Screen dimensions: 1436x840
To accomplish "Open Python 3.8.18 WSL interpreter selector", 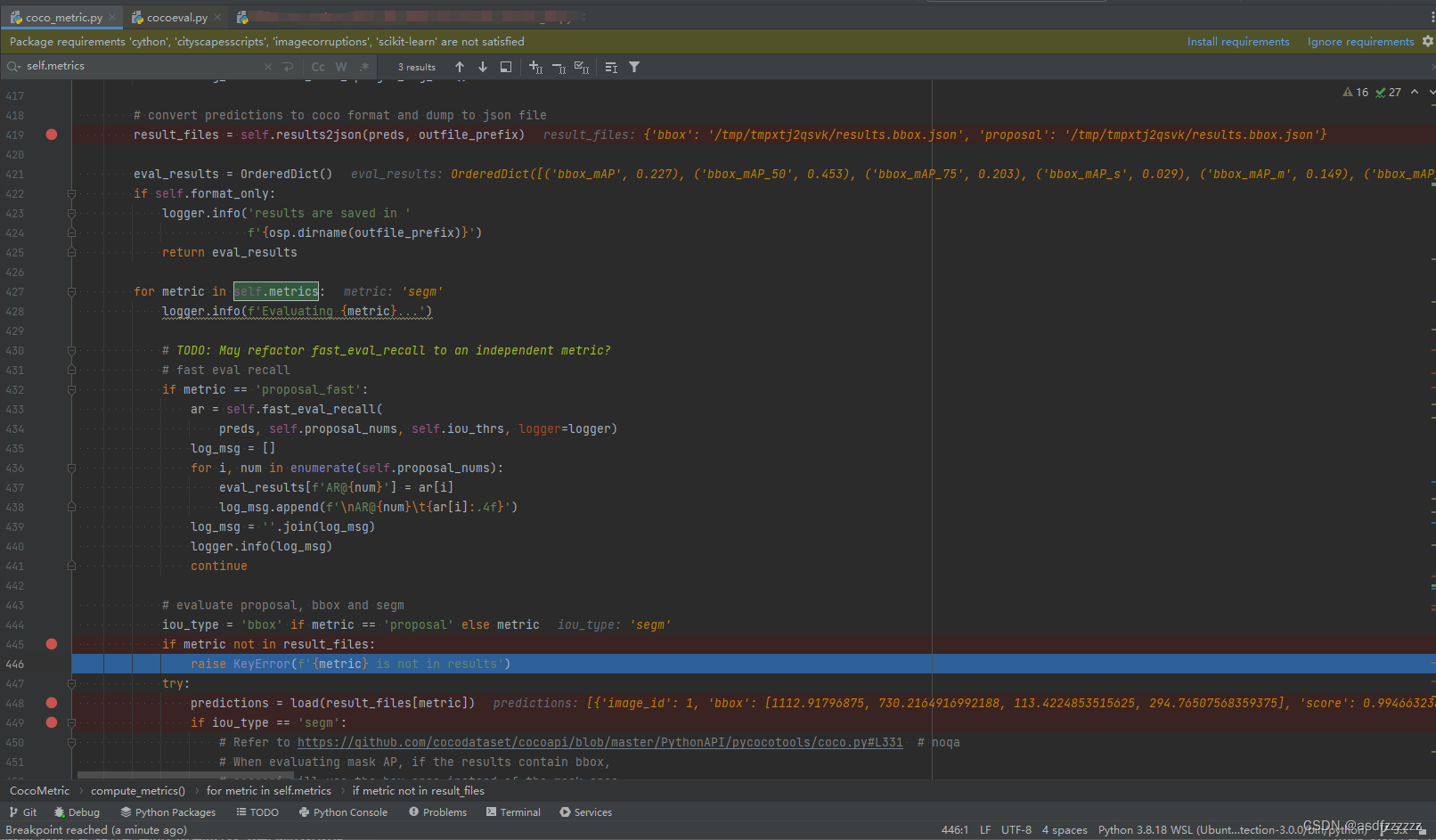I will [1232, 830].
